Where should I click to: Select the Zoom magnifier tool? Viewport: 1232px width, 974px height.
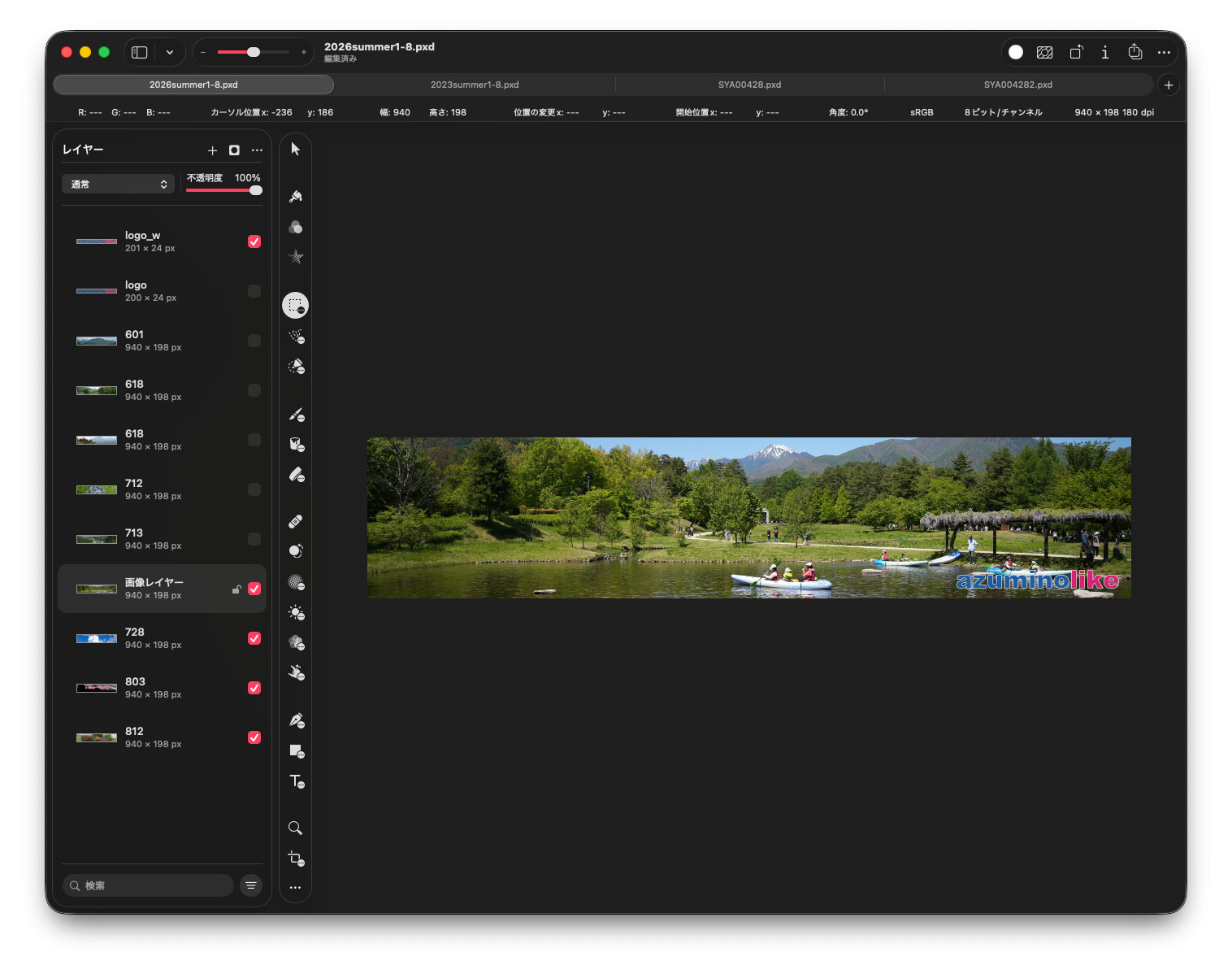(295, 828)
